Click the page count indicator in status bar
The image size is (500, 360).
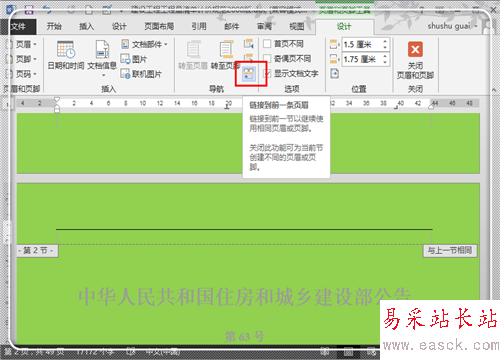coord(33,351)
